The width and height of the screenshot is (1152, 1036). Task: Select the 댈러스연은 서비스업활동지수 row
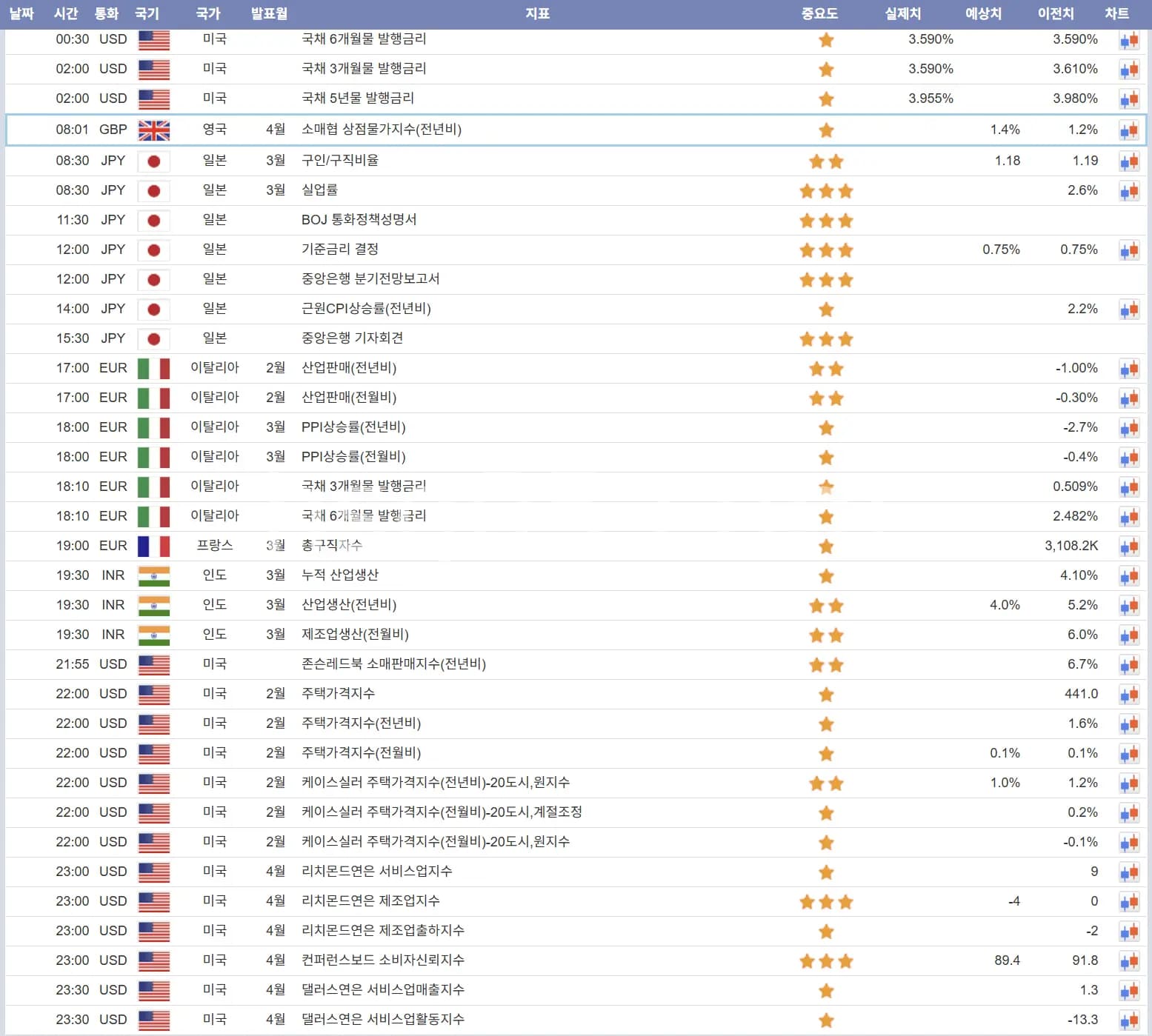(382, 1020)
